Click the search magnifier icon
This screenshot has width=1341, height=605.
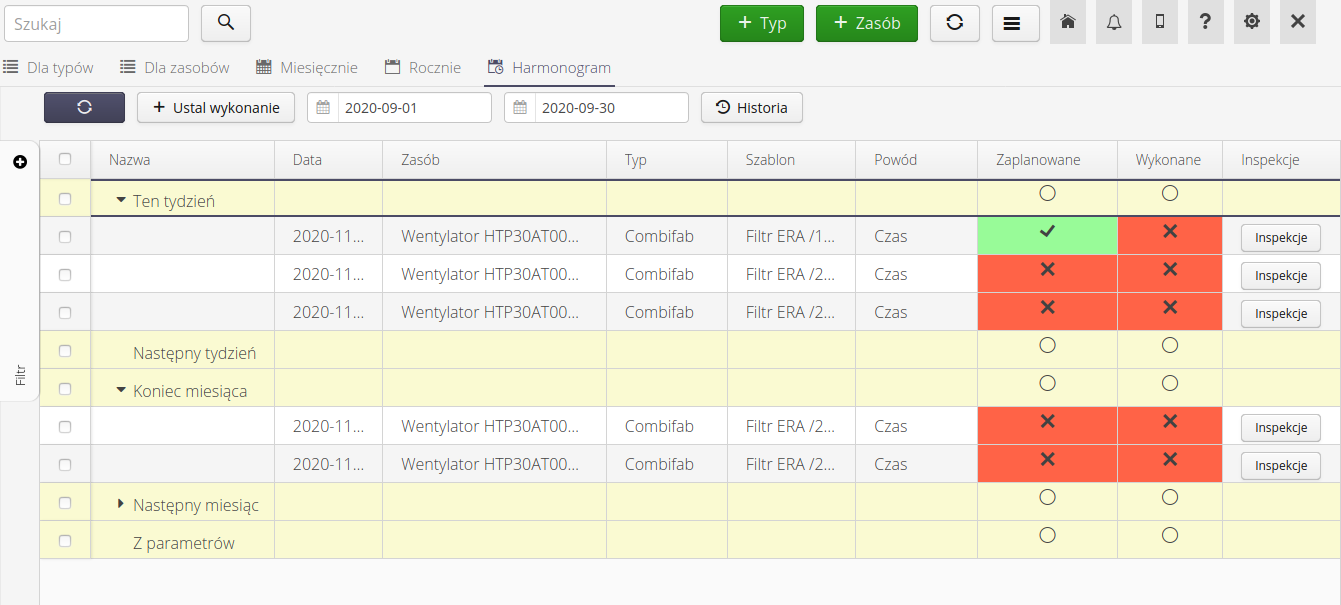coord(225,23)
